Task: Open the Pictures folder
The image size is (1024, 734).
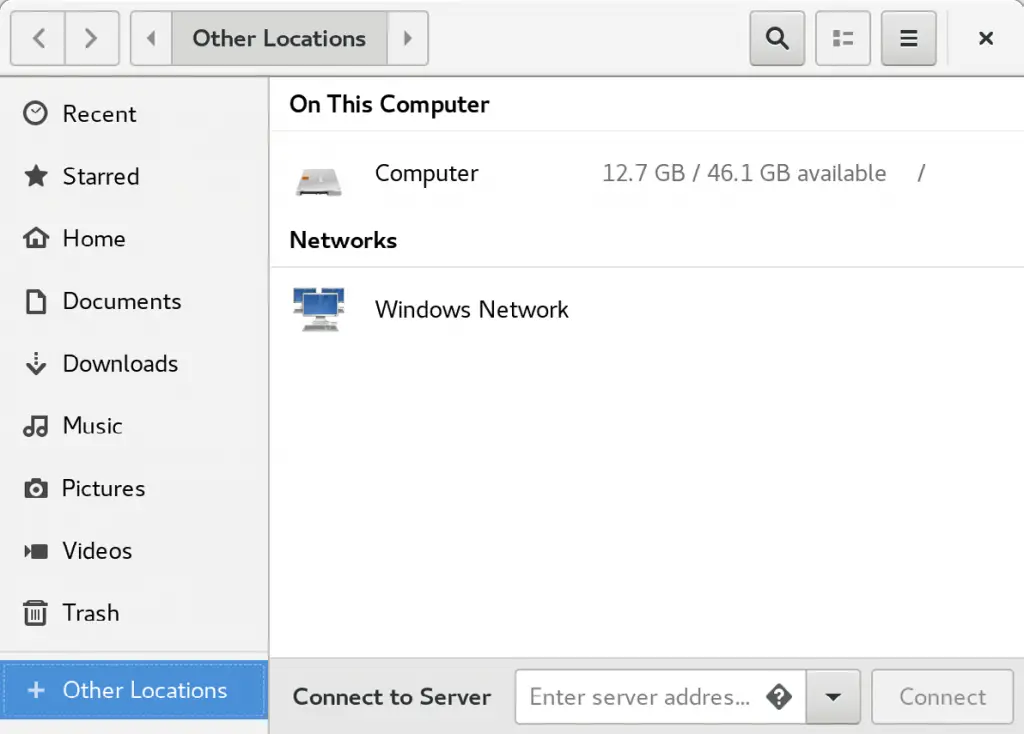Action: pyautogui.click(x=104, y=488)
